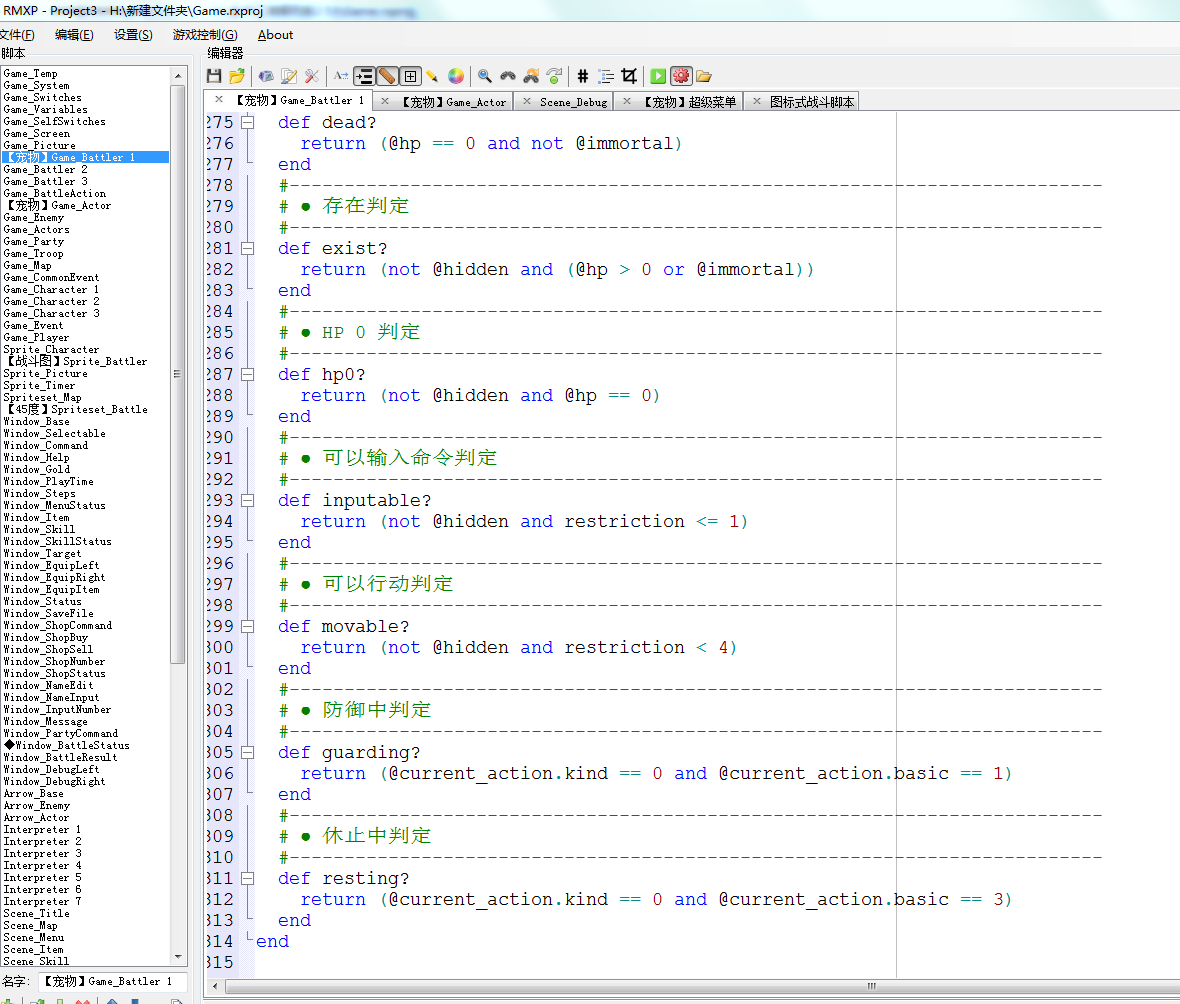Image resolution: width=1180 pixels, height=1004 pixels.
Task: Click the pencil-and-paper edit icon
Action: coord(289,76)
